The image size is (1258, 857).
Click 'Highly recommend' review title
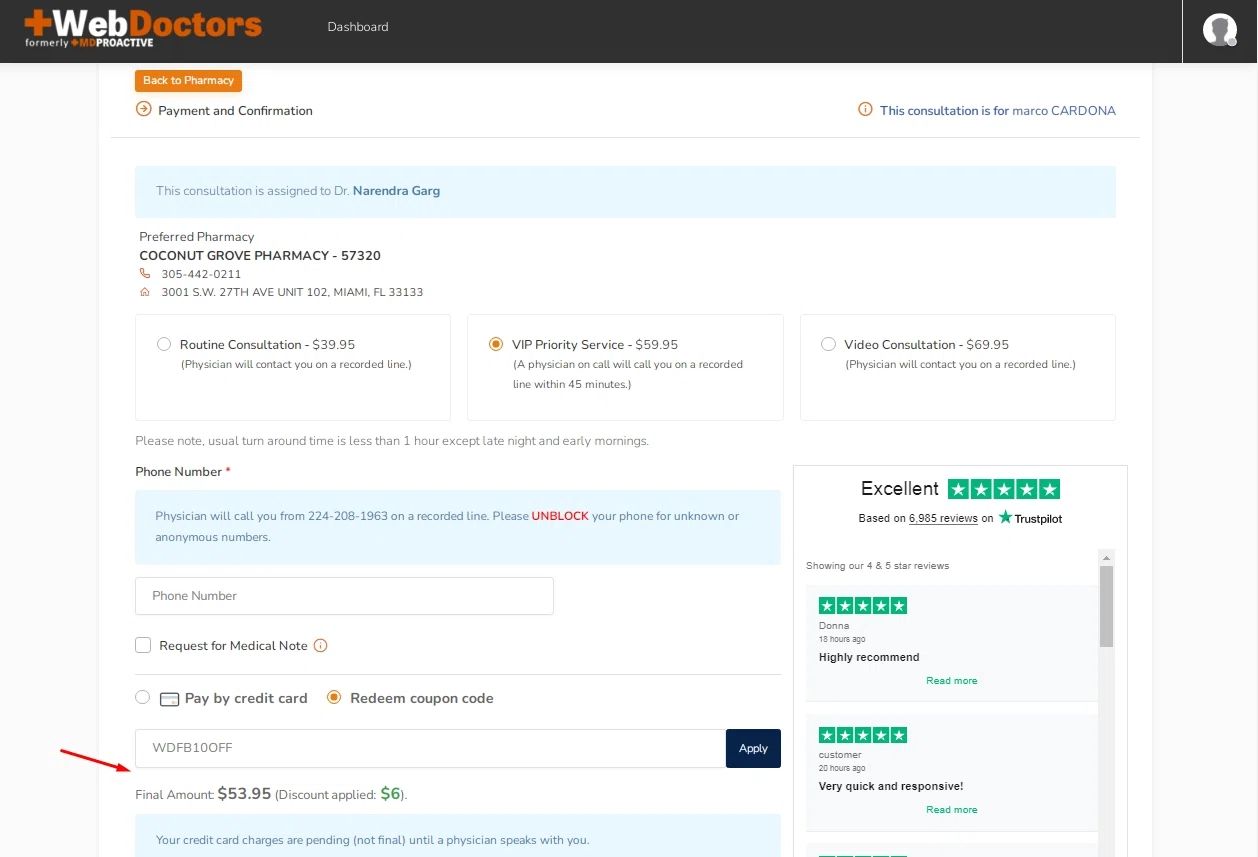click(x=869, y=658)
